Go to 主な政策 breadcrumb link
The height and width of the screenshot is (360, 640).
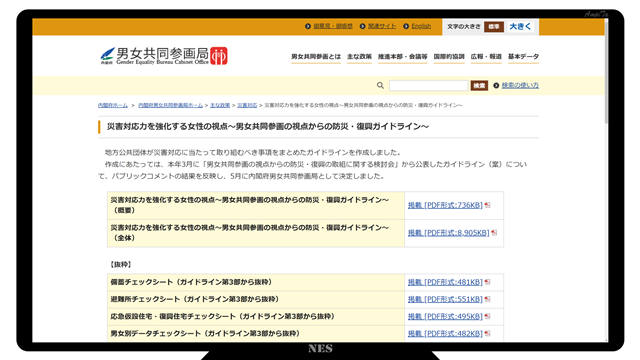[220, 105]
